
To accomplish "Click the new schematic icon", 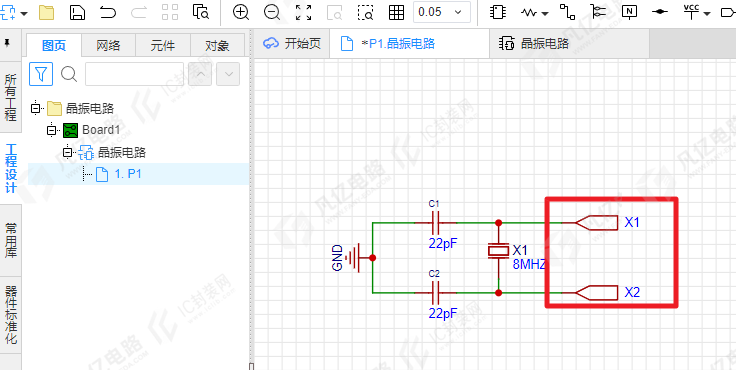I will pos(8,12).
